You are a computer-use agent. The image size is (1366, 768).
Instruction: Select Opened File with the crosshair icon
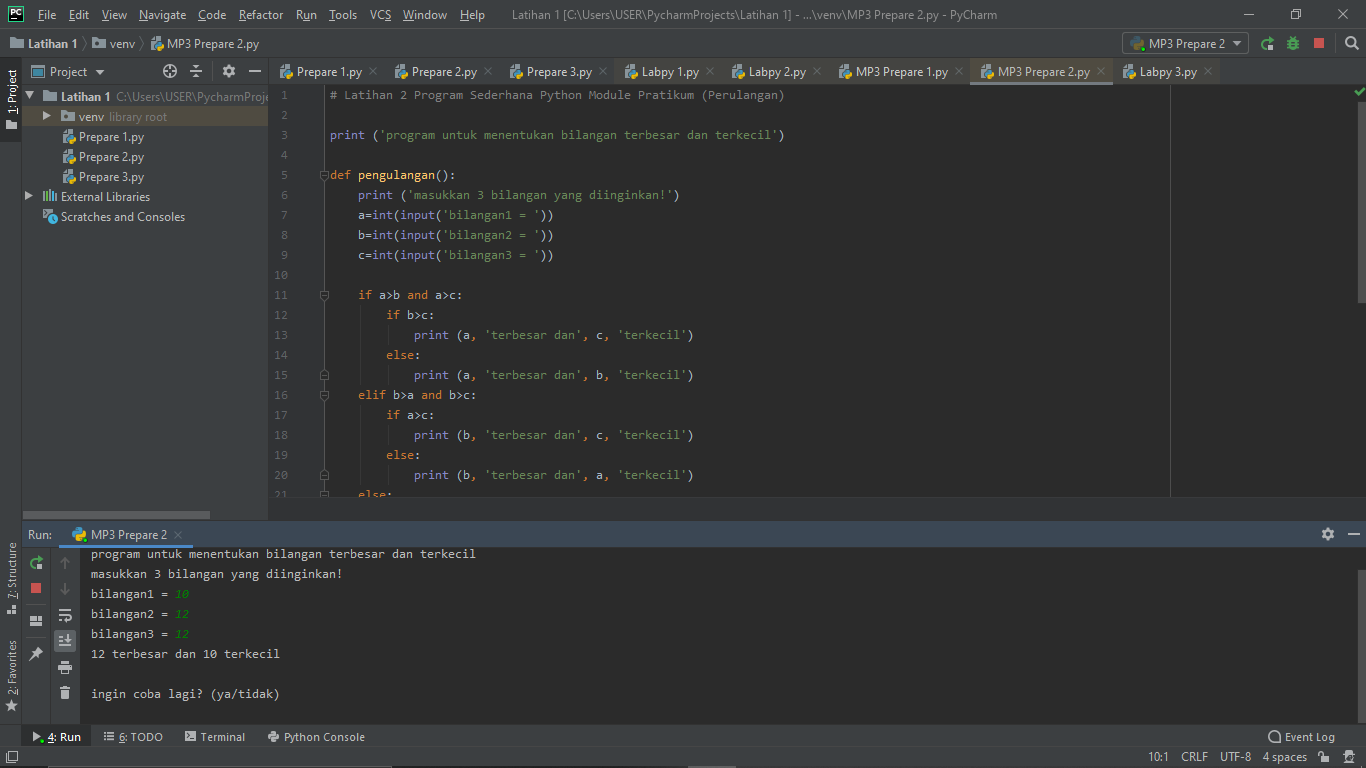[169, 71]
